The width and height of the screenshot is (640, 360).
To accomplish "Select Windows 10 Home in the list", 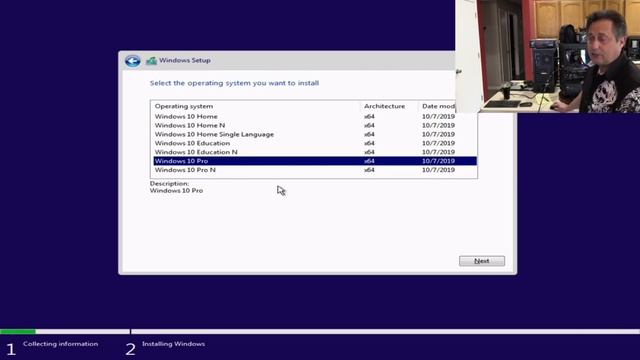I will pos(315,116).
